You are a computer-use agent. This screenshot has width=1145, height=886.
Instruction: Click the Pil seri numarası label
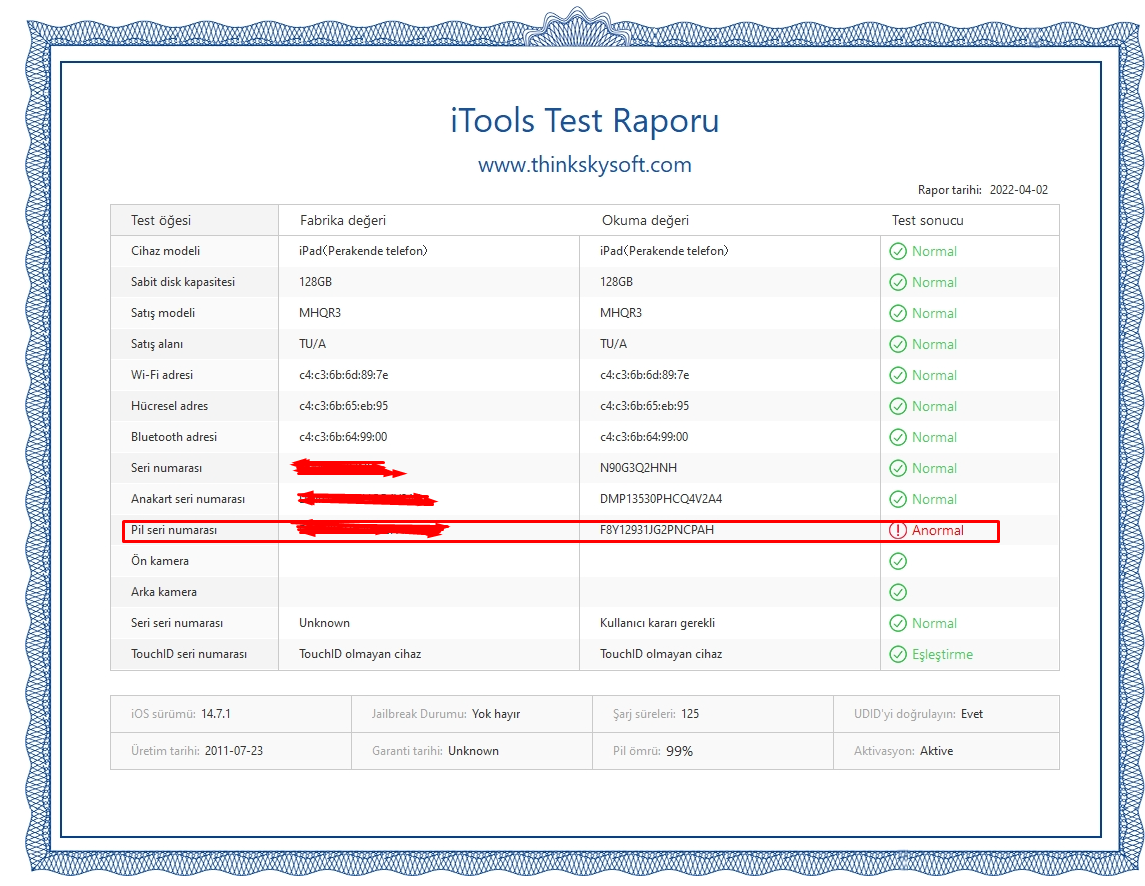tap(174, 530)
